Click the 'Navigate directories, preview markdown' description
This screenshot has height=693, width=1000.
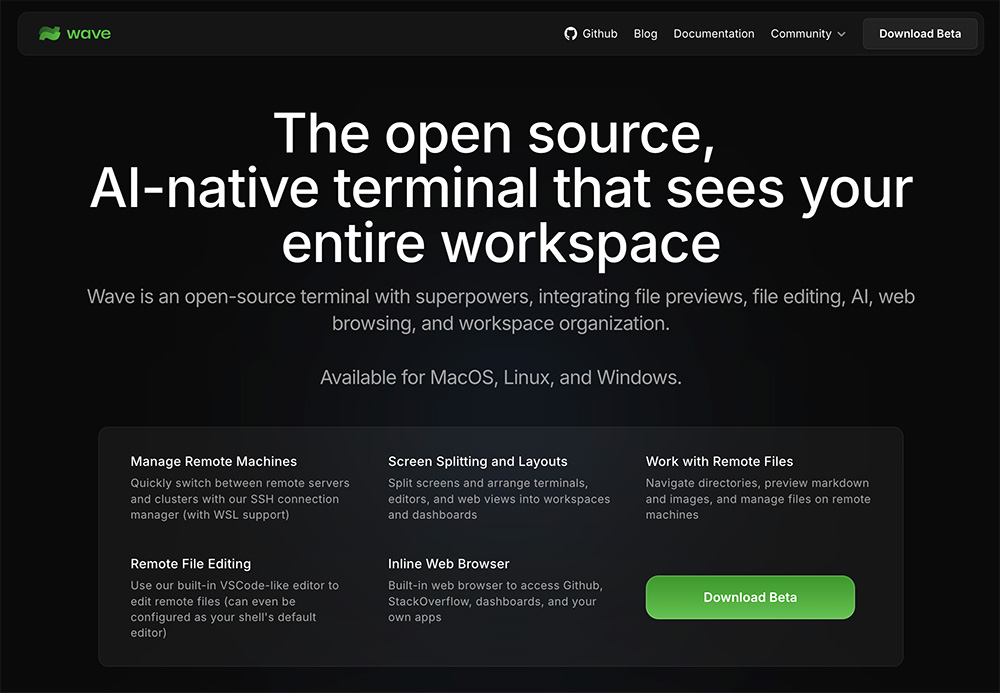758,499
